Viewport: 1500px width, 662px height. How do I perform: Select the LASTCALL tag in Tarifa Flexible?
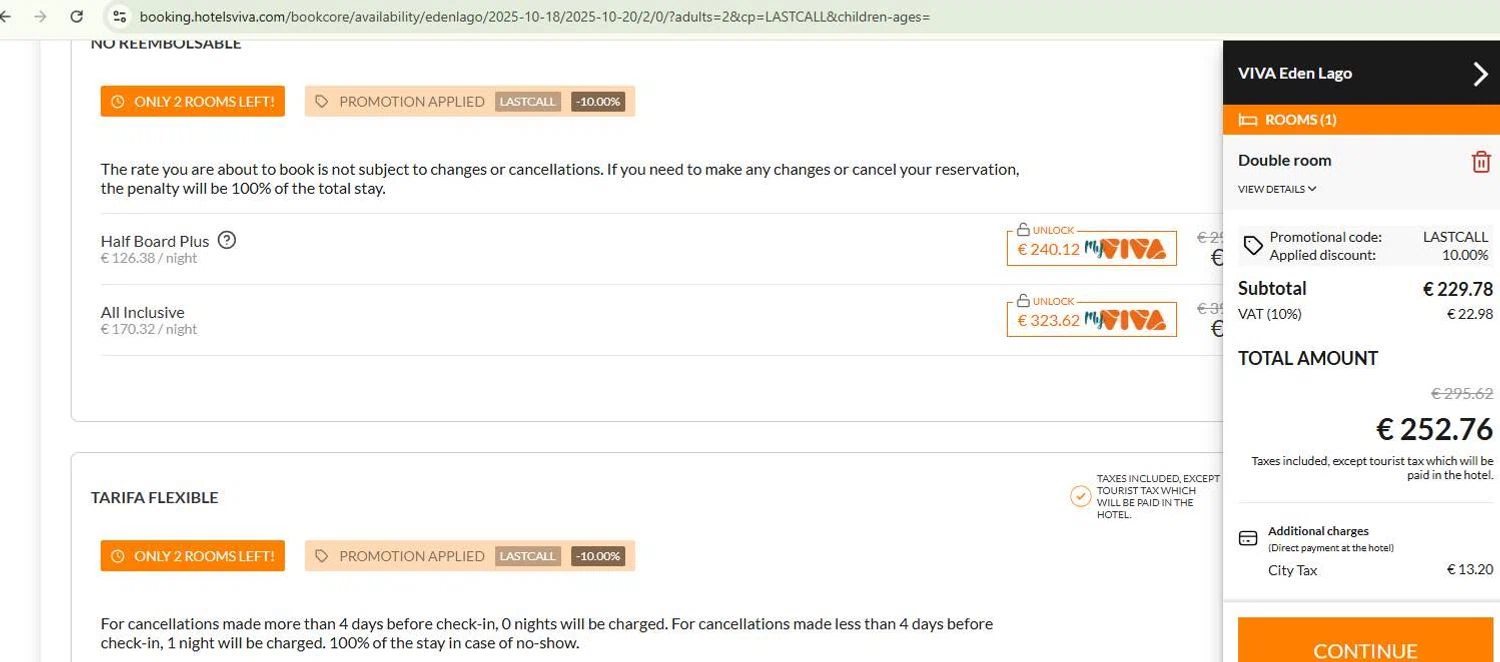[x=528, y=556]
